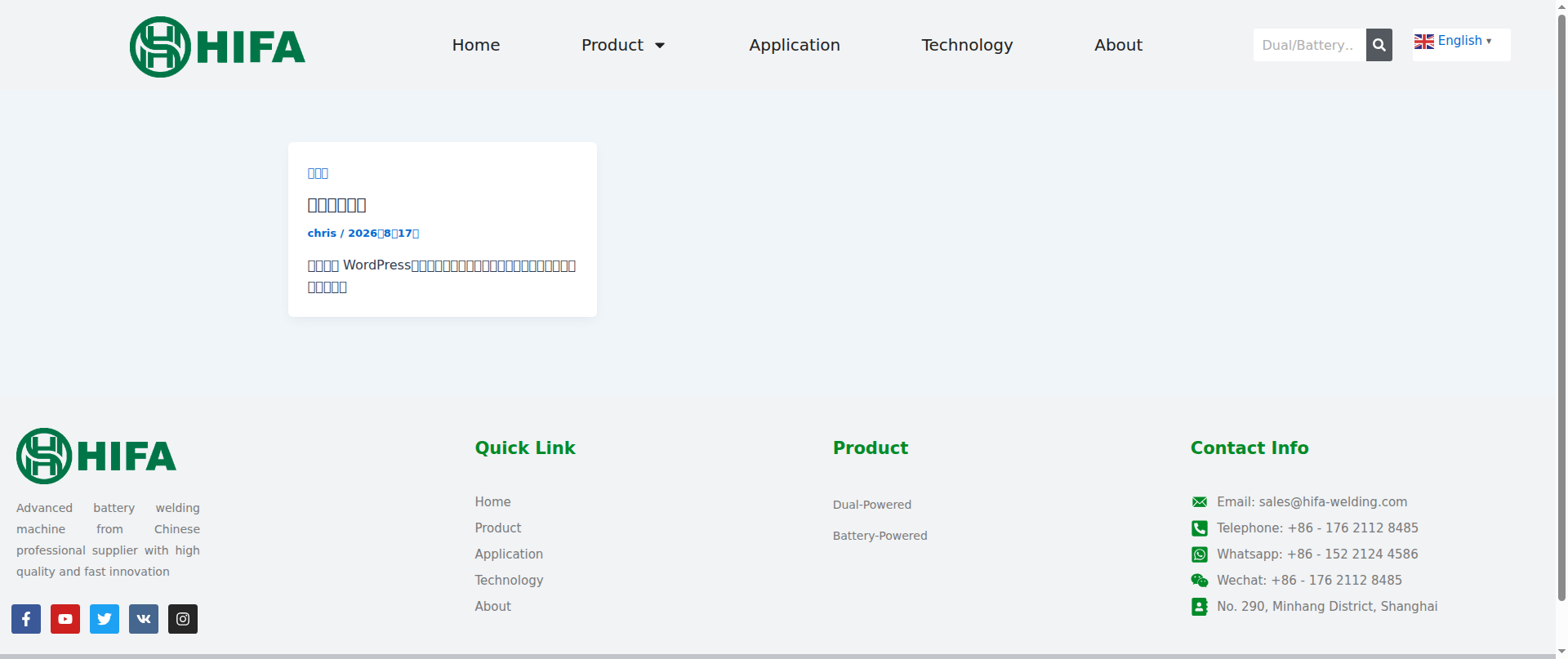
Task: Open the Home menu item
Action: click(x=476, y=45)
